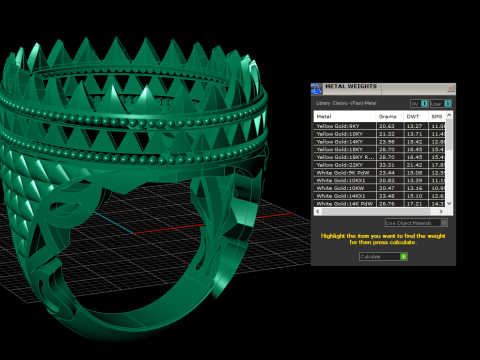Close the Metal Weights panel
Viewport: 480px width, 360px height.
450,88
